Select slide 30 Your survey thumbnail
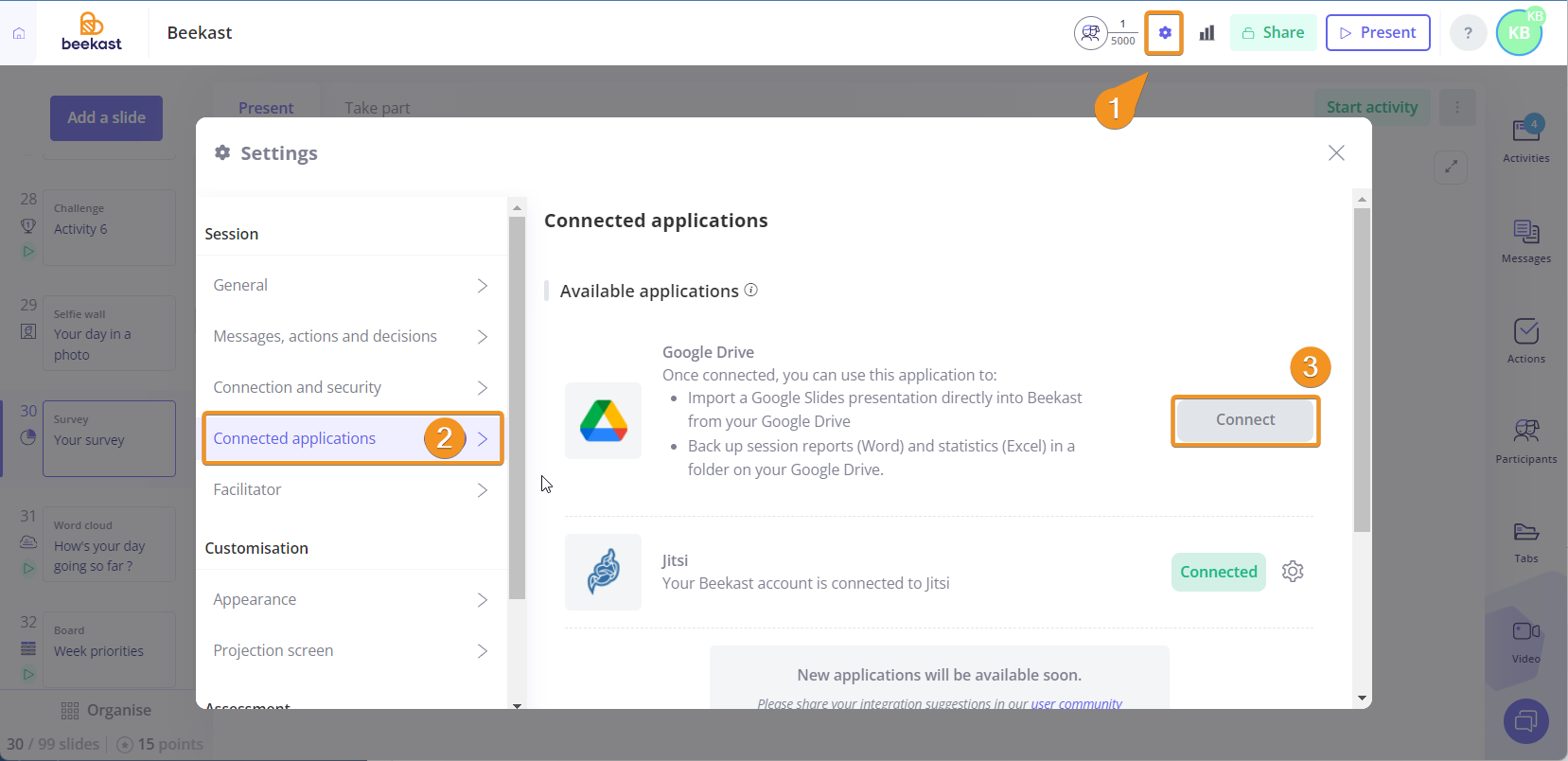Screen dimensions: 1568x761 tap(109, 438)
